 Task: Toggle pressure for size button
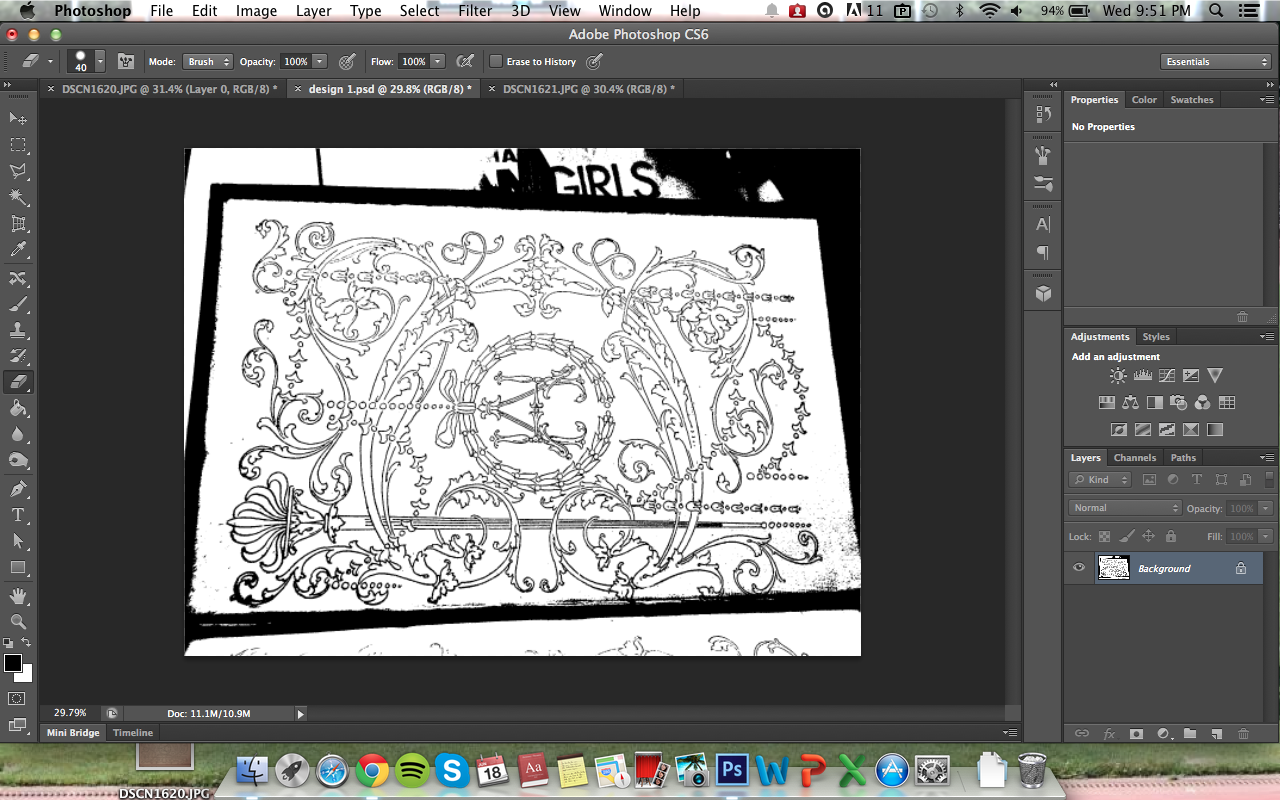click(594, 61)
